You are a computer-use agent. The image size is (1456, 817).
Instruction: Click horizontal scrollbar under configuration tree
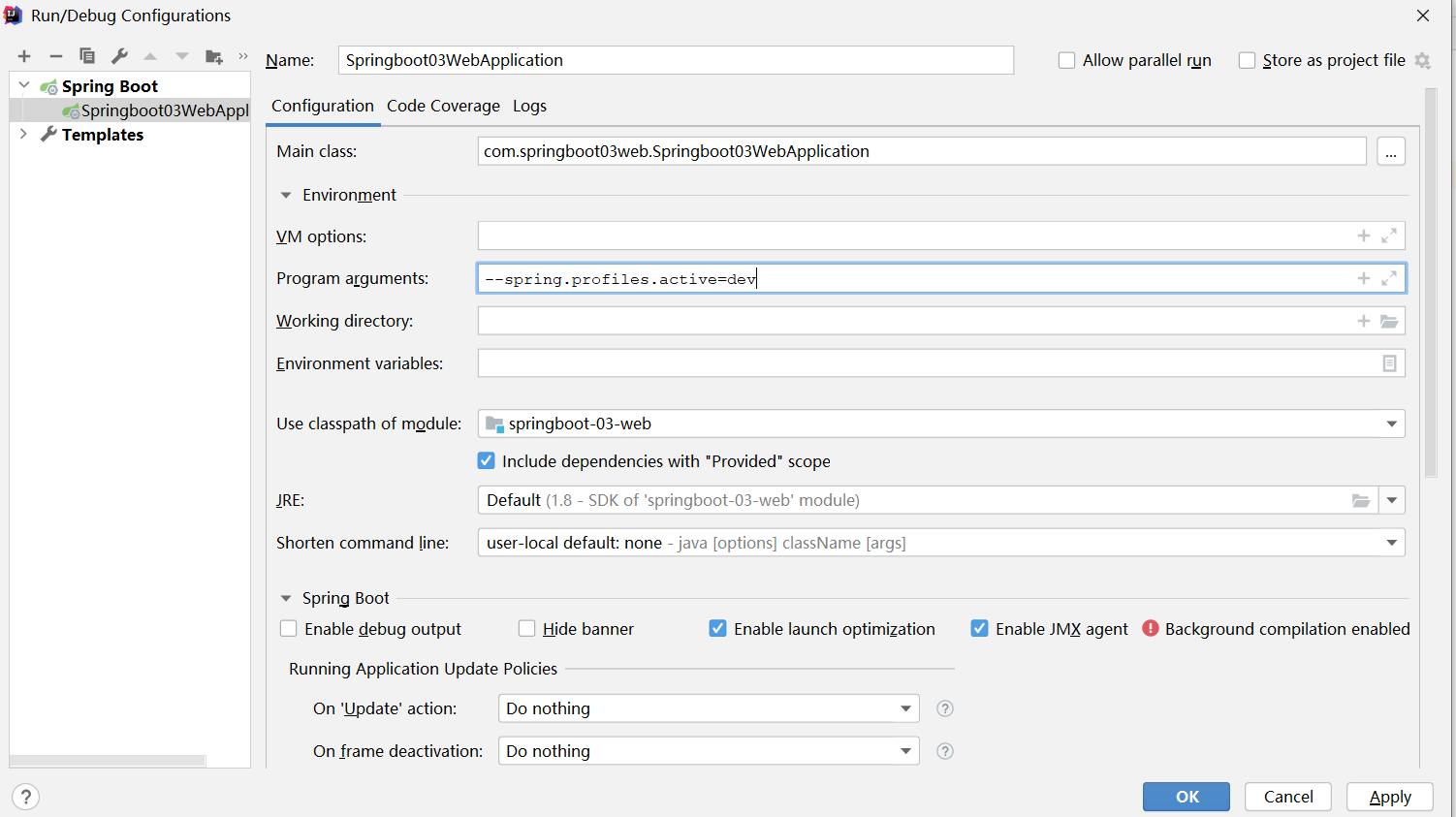tap(108, 761)
